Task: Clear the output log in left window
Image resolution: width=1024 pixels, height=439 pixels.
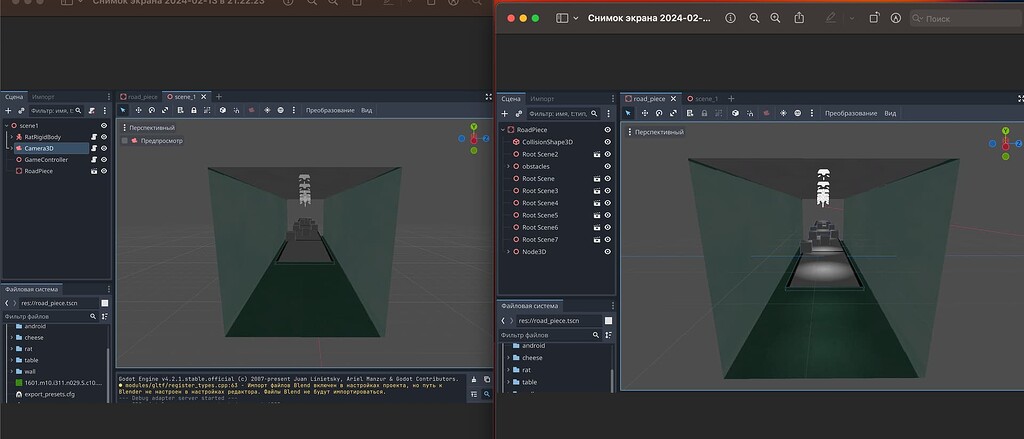Action: click(x=474, y=380)
